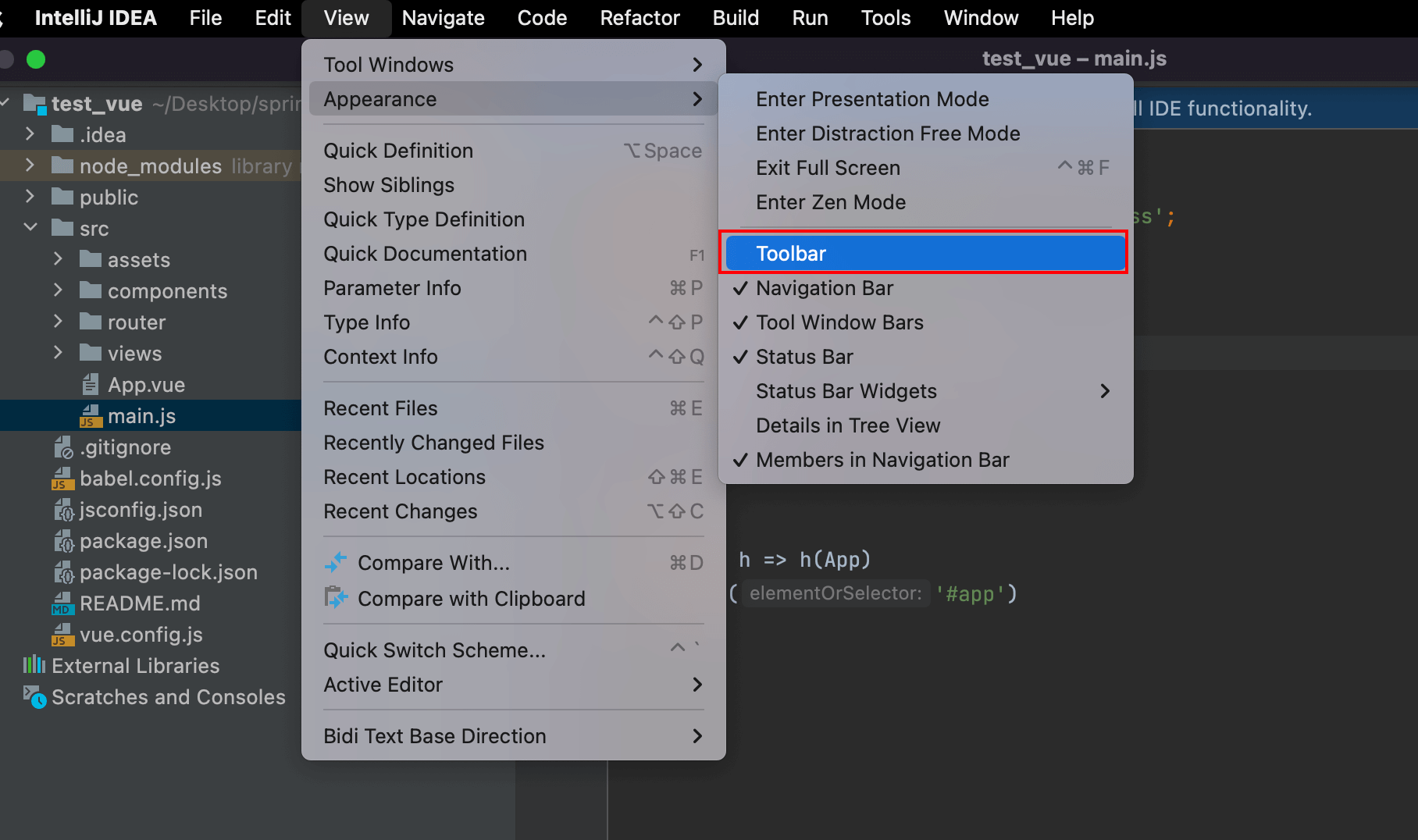Expand the components folder

[58, 290]
